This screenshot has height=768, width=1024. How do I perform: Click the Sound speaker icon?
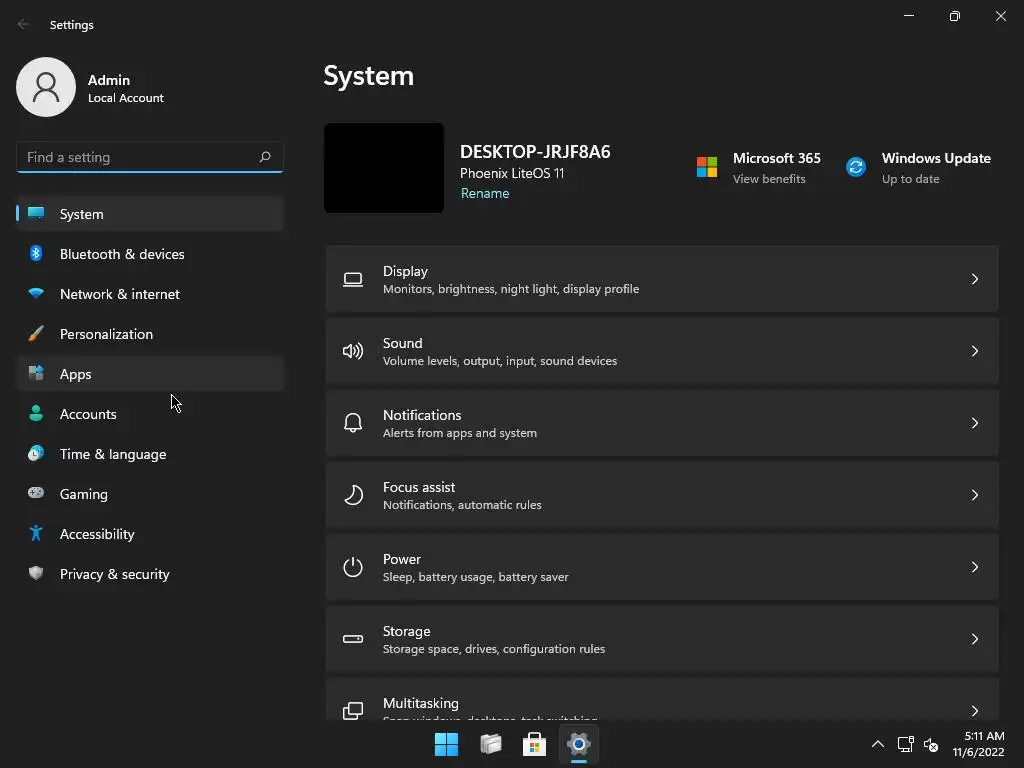pyautogui.click(x=353, y=351)
